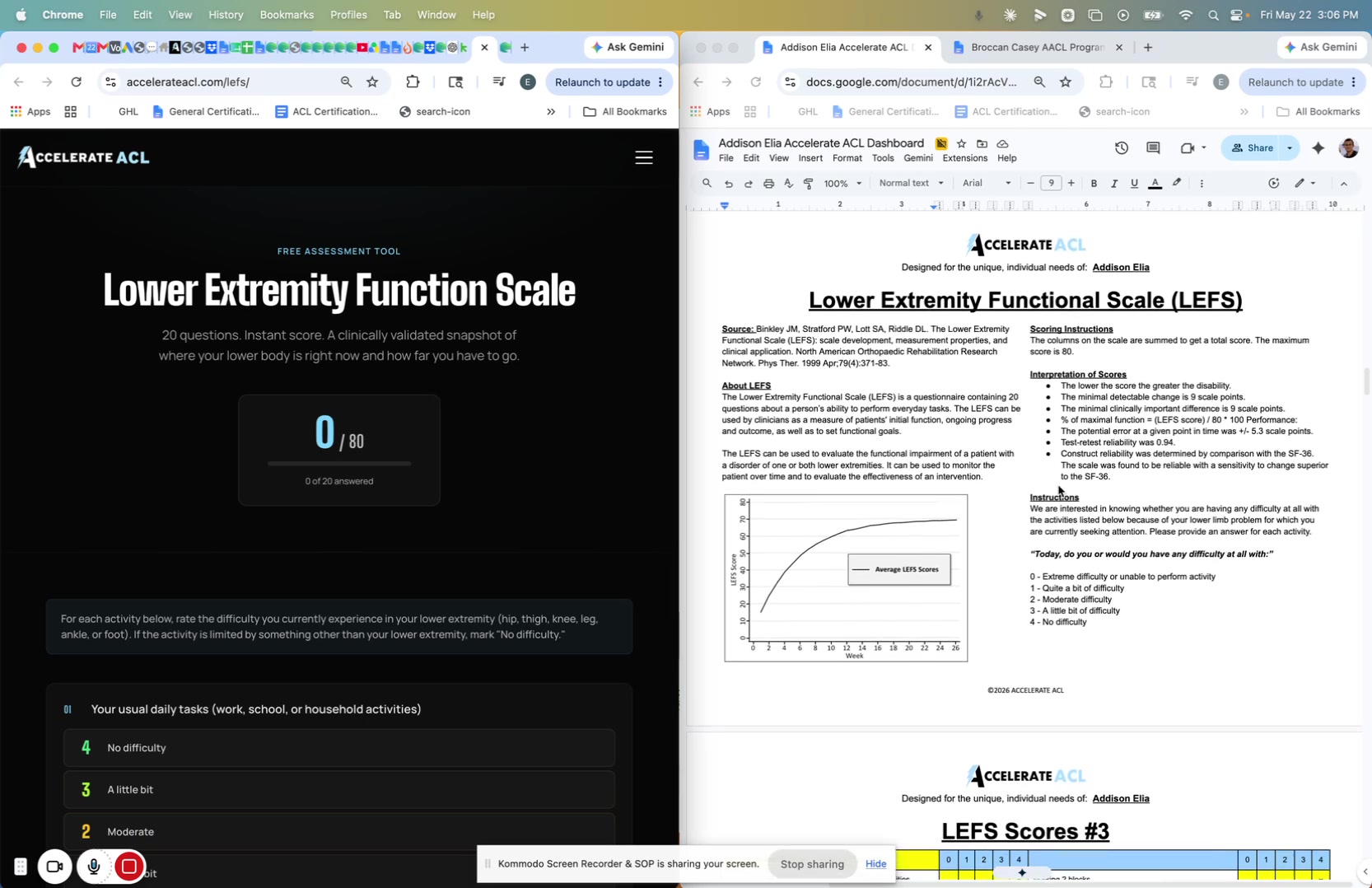Open the Normal text style dropdown
The image size is (1372, 888).
[x=912, y=184]
